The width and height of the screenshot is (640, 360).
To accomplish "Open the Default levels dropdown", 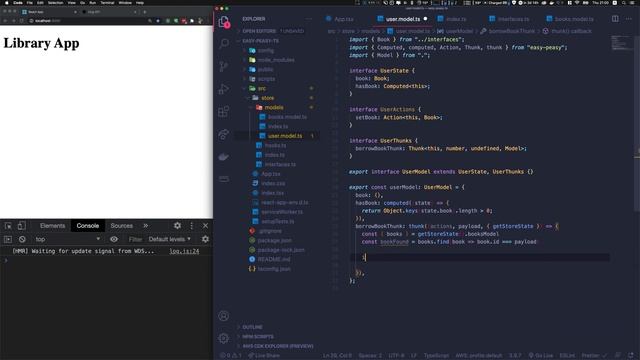I will tap(169, 239).
